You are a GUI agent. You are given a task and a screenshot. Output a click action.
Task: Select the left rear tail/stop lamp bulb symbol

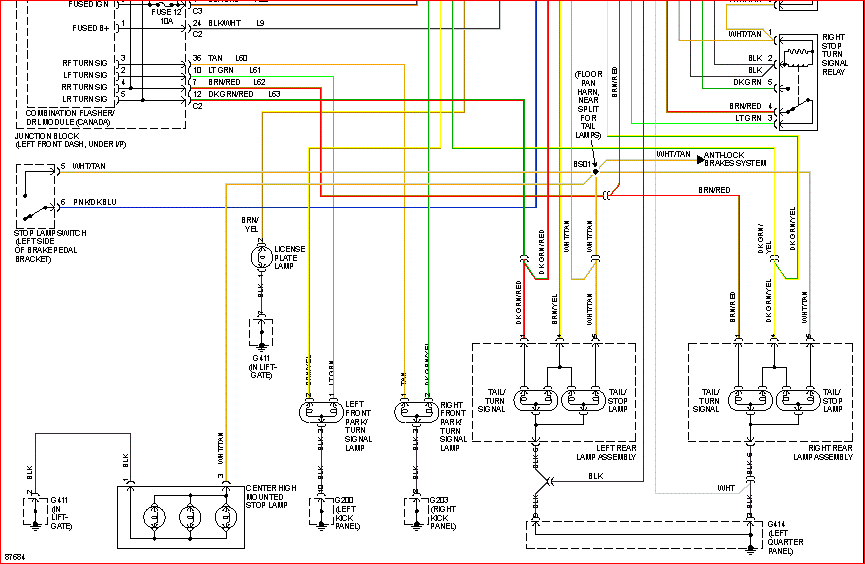click(583, 400)
